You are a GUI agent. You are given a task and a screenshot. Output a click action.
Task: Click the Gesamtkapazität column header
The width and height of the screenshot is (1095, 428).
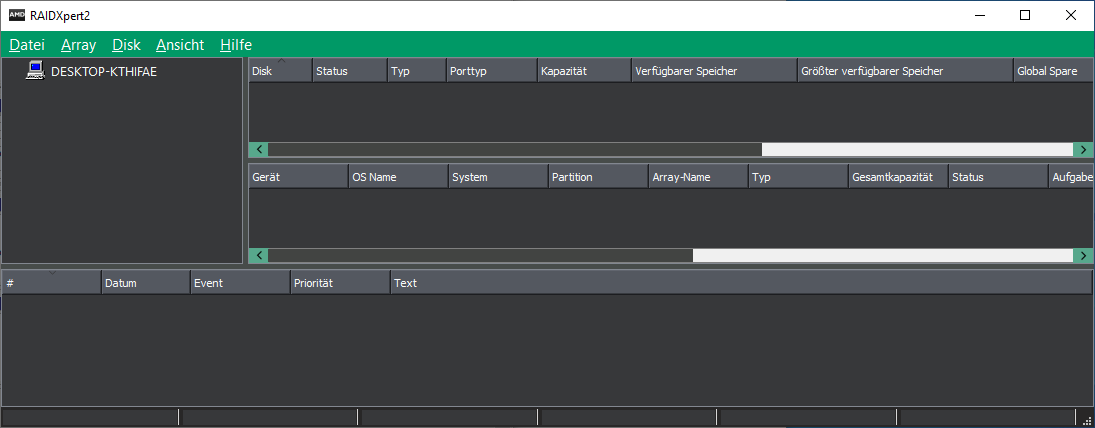point(897,177)
